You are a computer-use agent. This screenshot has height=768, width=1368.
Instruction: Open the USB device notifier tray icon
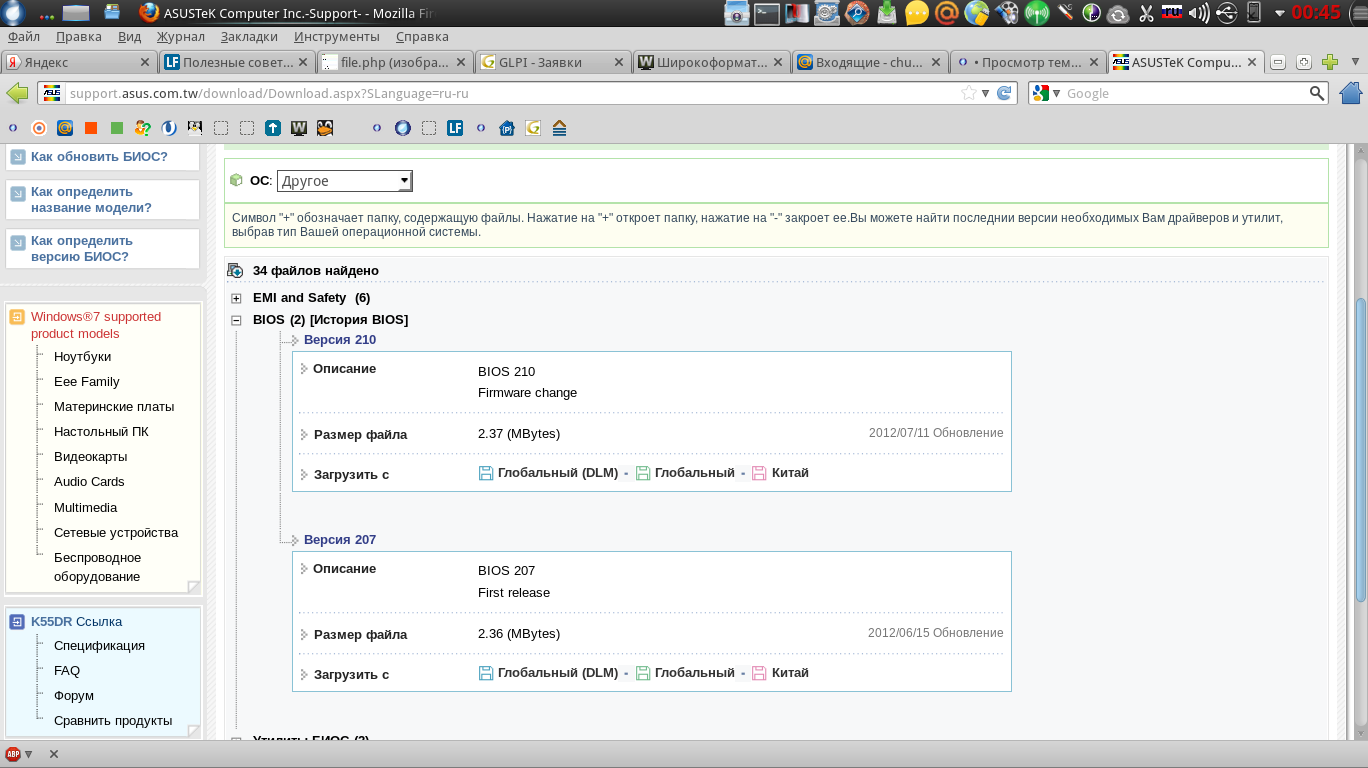click(1254, 13)
